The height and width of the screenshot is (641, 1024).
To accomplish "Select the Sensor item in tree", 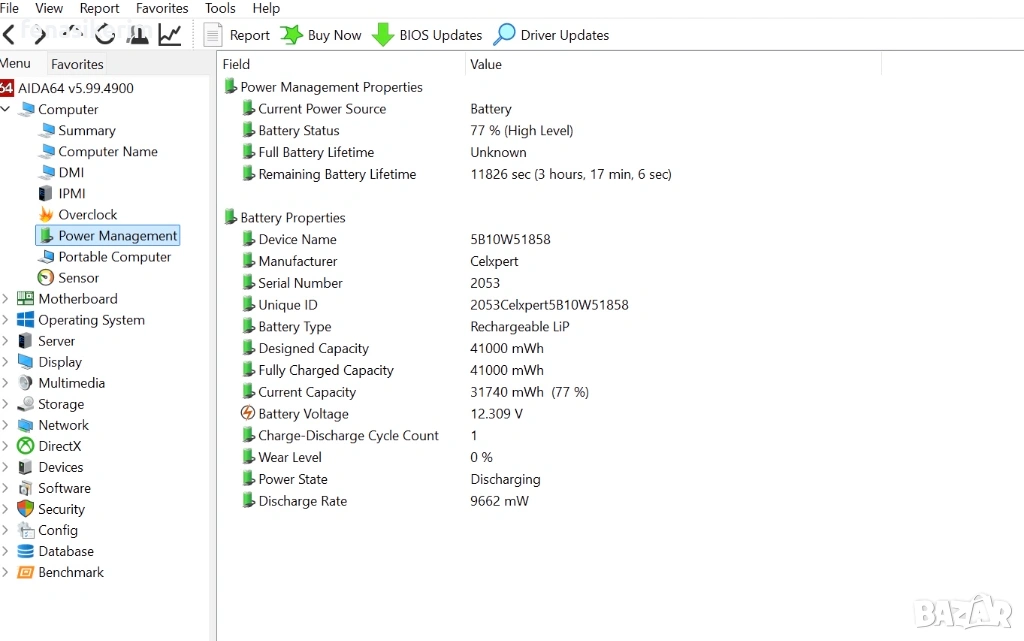I will 78,278.
